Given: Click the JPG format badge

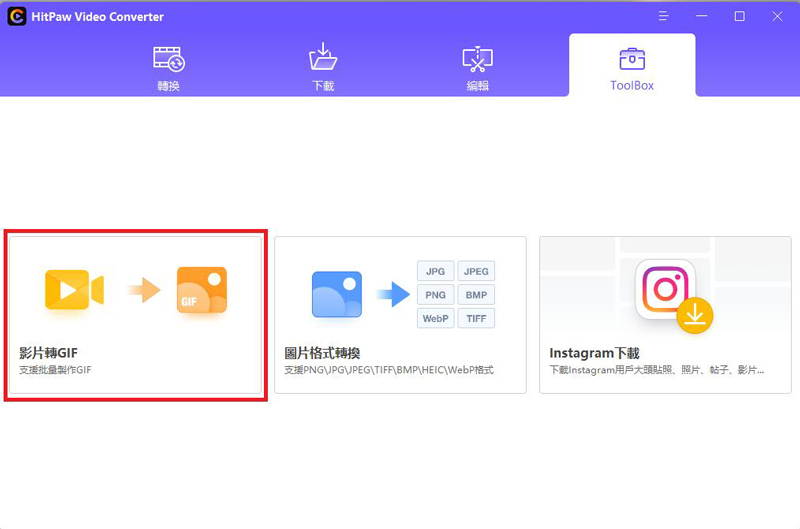Looking at the screenshot, I should tap(435, 271).
